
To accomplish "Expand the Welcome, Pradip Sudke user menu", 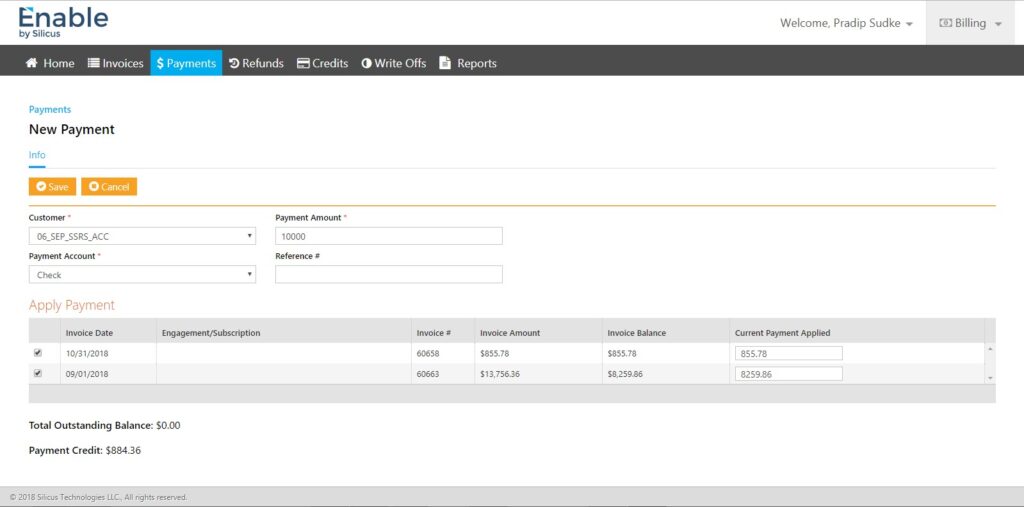I will (x=846, y=24).
